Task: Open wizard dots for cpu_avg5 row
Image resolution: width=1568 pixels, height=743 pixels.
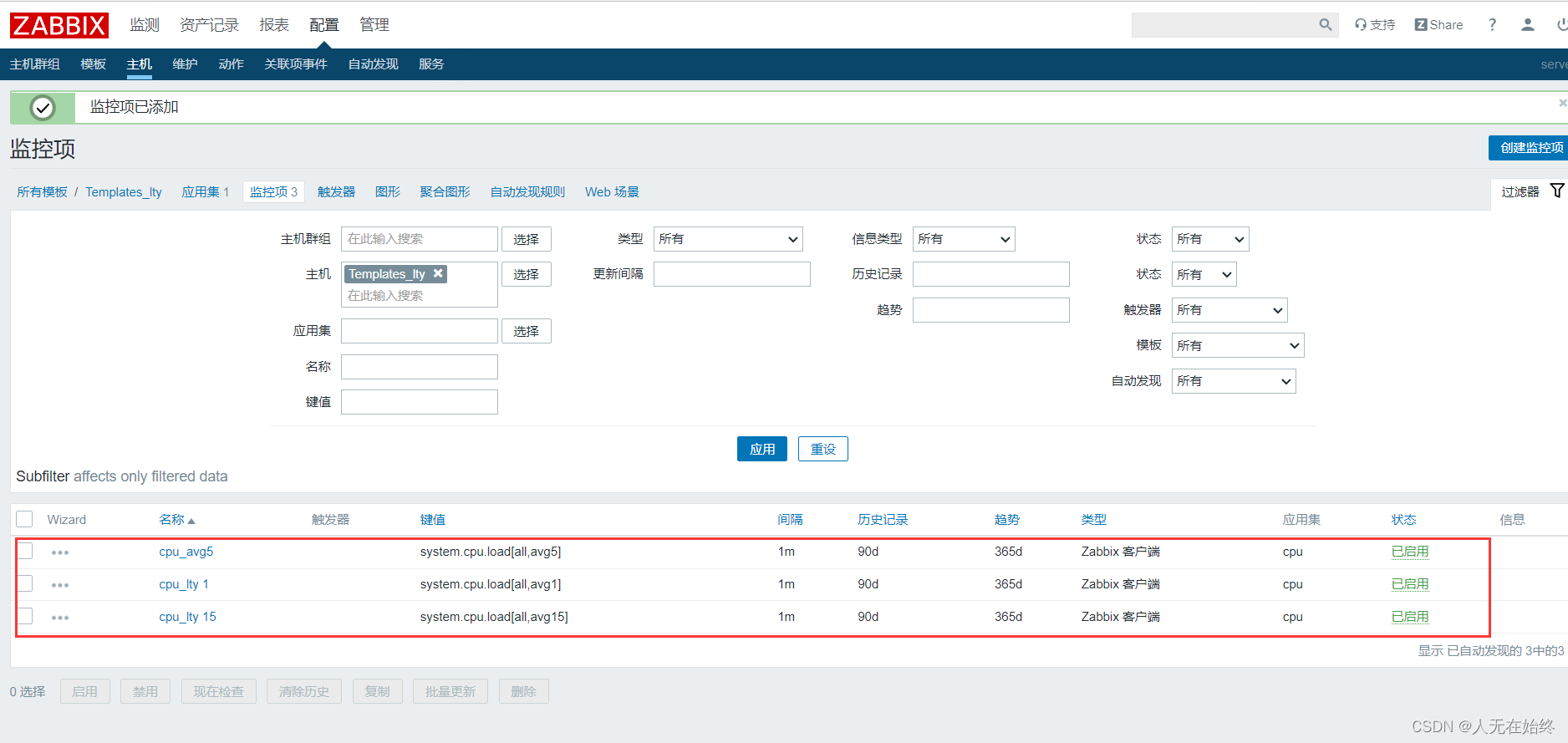Action: 60,552
